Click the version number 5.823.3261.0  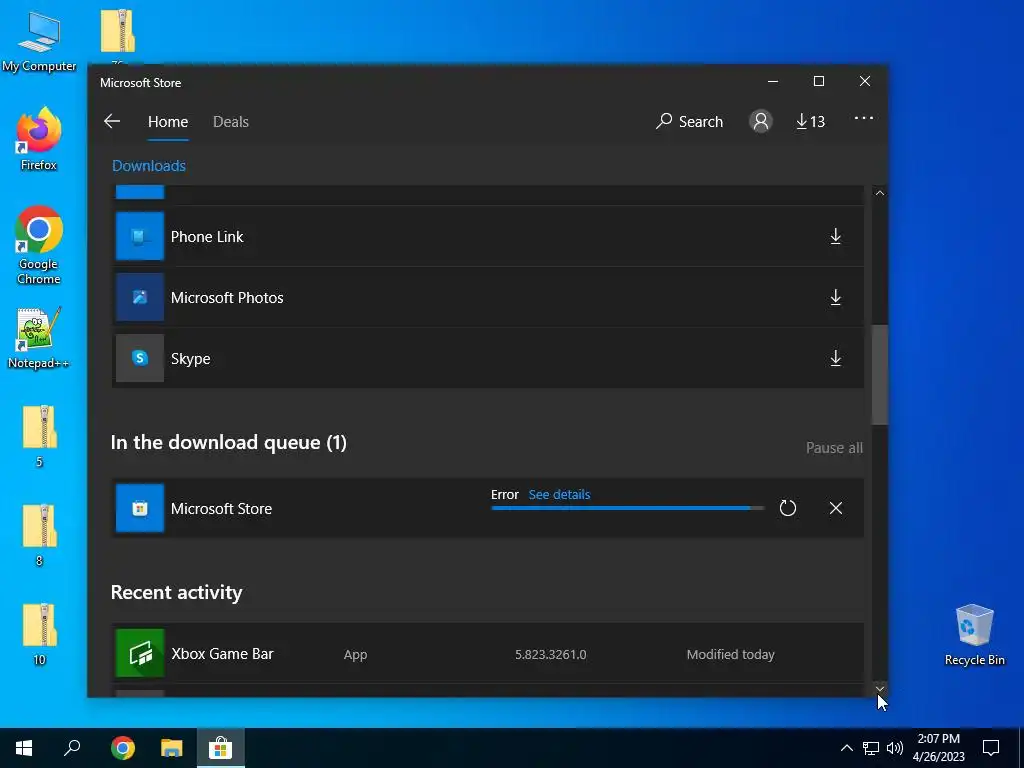pos(551,654)
